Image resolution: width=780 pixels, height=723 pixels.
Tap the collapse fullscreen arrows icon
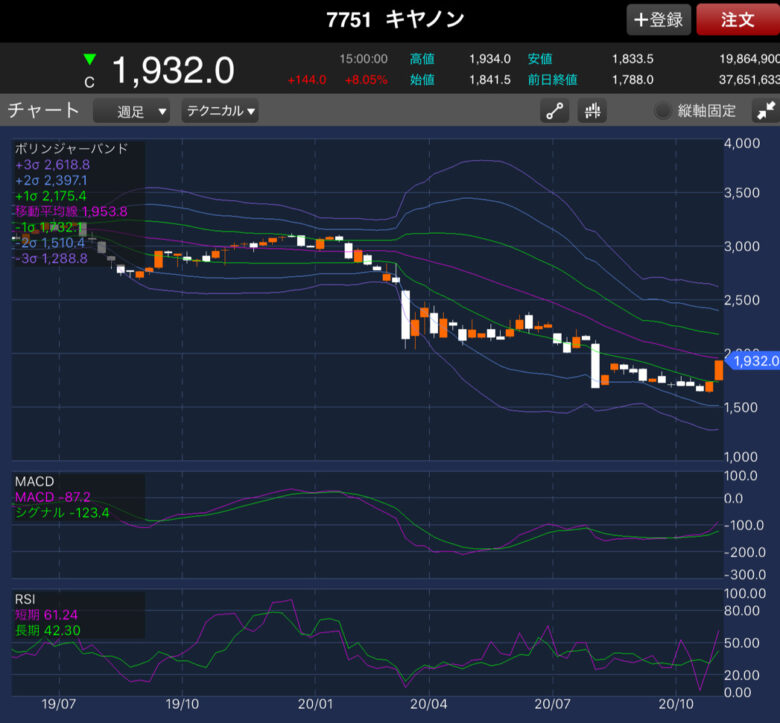[766, 110]
